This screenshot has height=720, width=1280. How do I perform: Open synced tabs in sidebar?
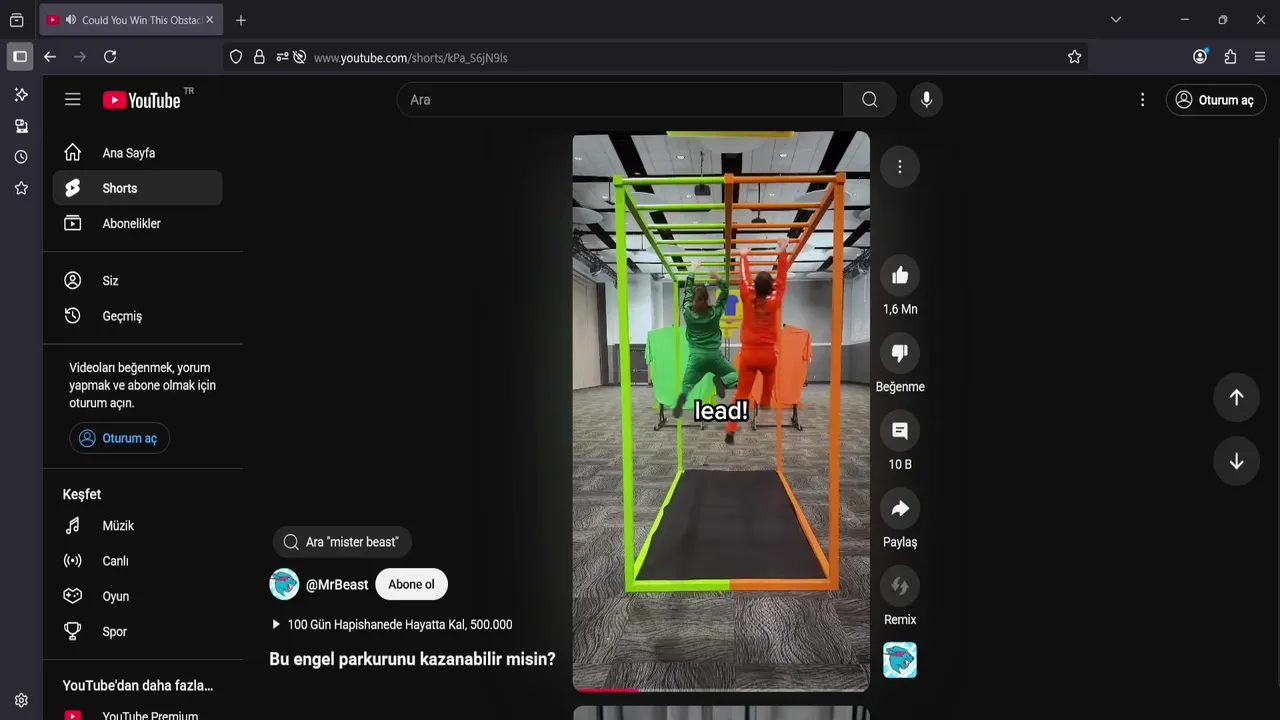point(21,126)
